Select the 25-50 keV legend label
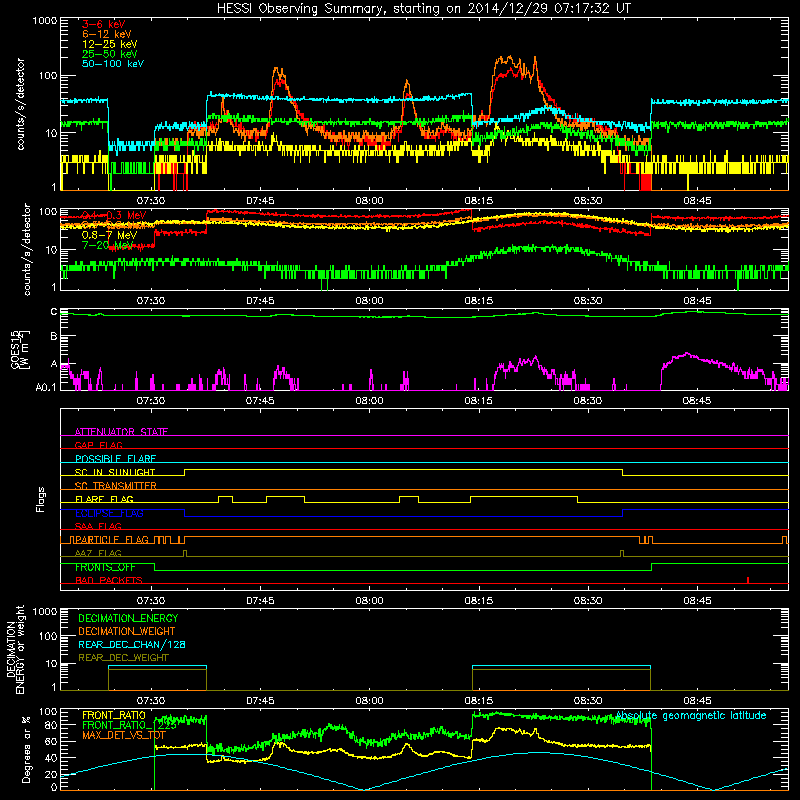Viewport: 800px width, 800px height. (109, 54)
